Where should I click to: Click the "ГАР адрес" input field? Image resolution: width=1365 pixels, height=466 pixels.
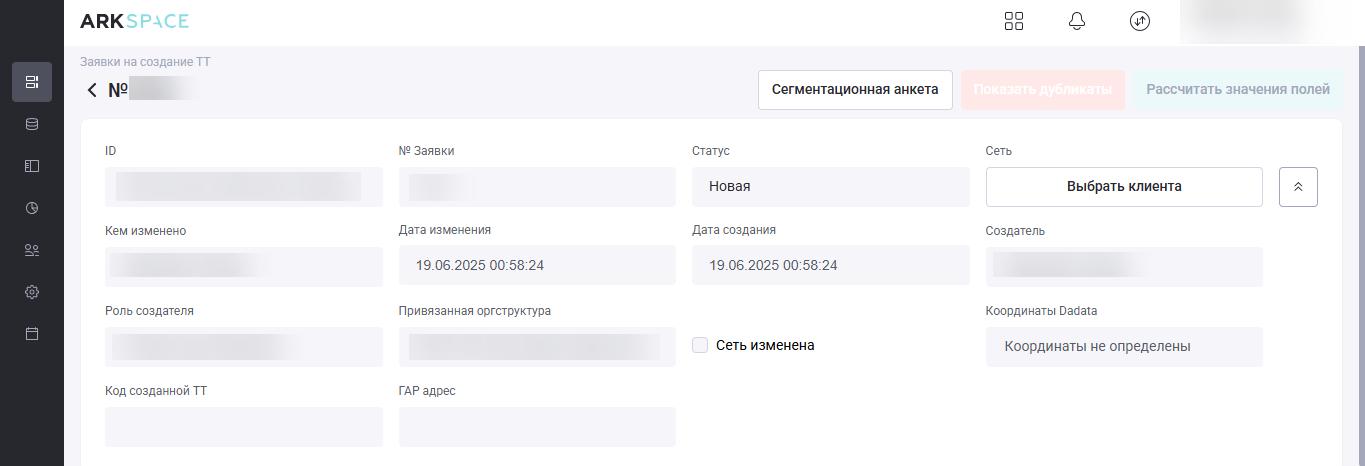pyautogui.click(x=537, y=427)
